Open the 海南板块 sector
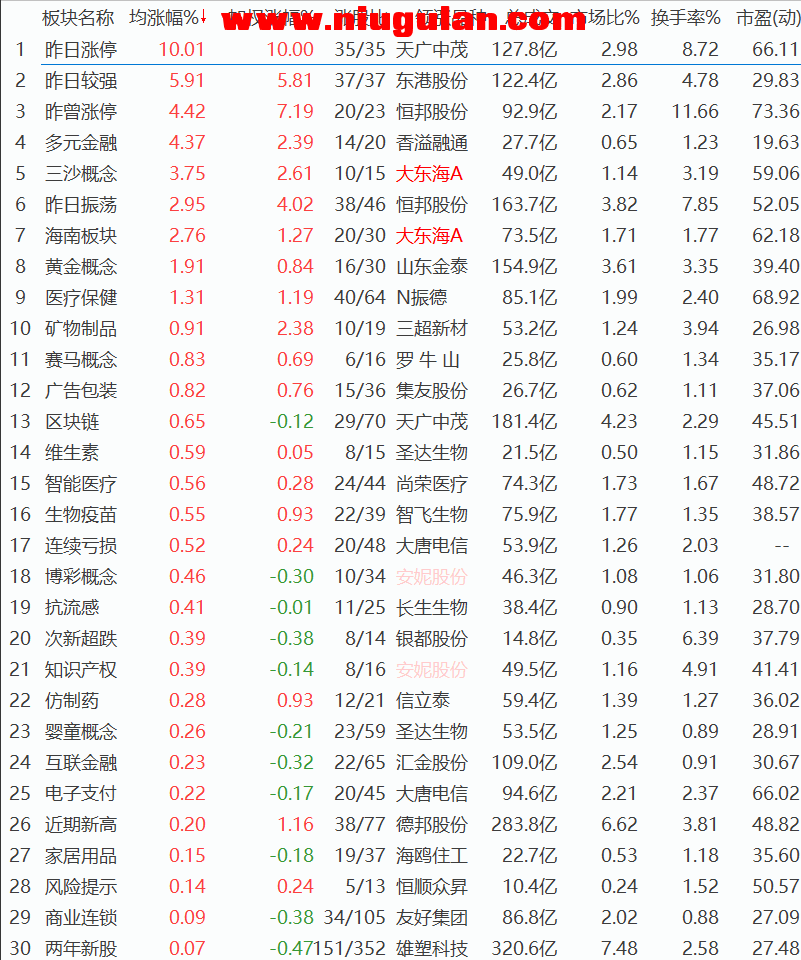801x960 pixels. pos(81,236)
